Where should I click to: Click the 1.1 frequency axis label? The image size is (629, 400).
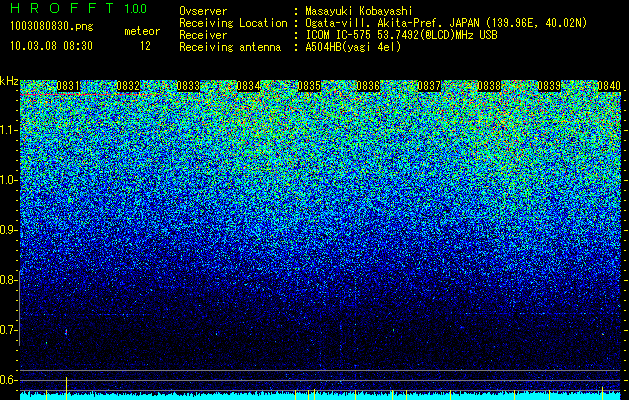[x=8, y=130]
